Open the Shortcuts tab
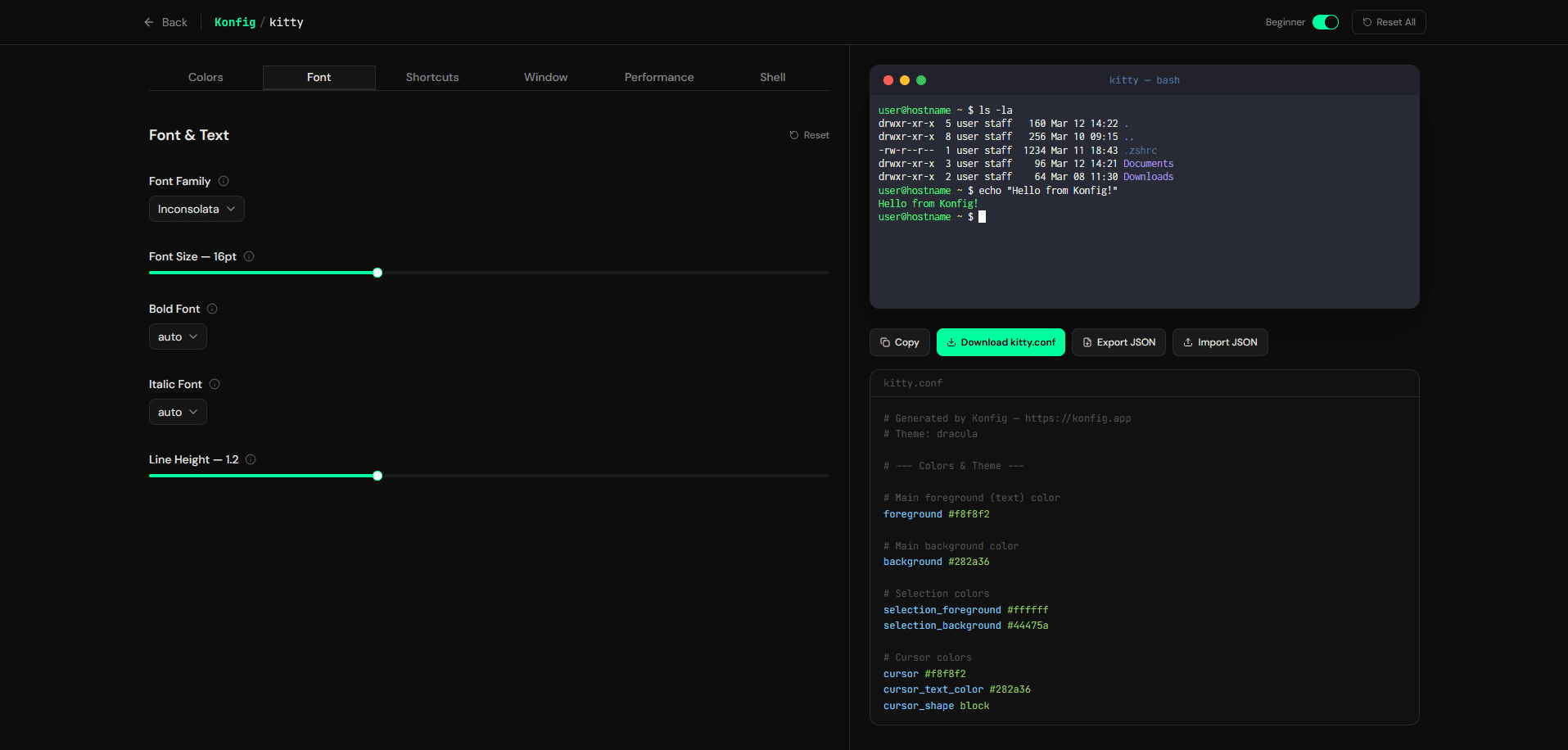Screen dimensions: 1568x750 coord(432,77)
